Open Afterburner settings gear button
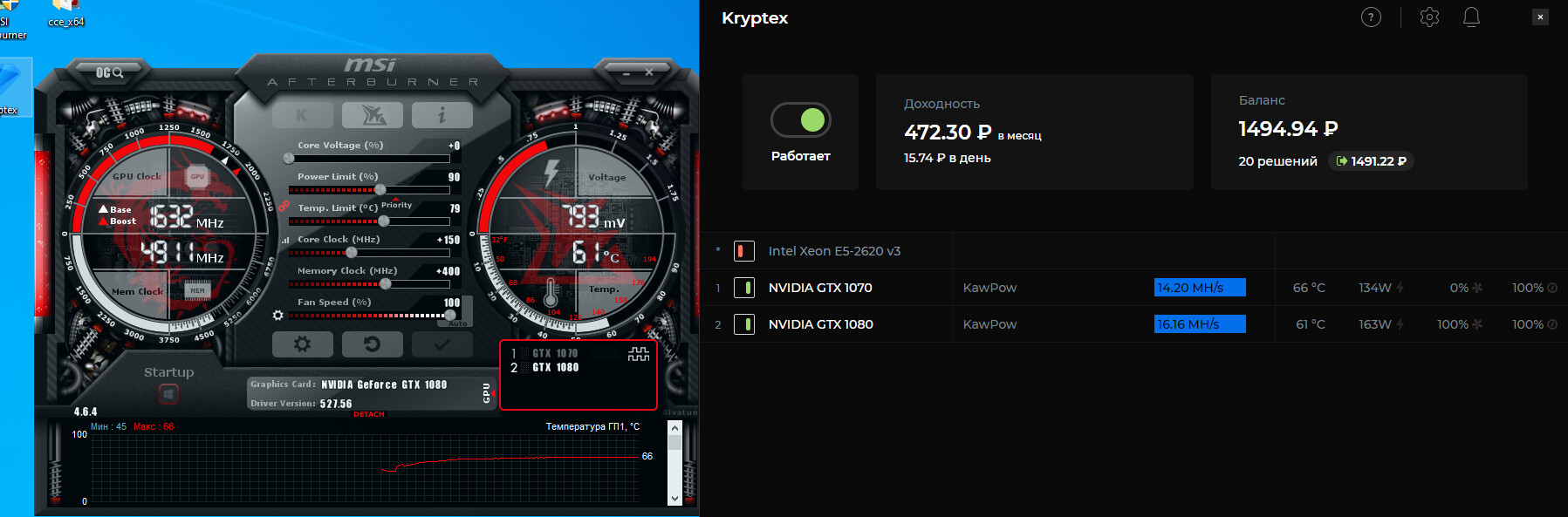The height and width of the screenshot is (517, 1568). [302, 344]
